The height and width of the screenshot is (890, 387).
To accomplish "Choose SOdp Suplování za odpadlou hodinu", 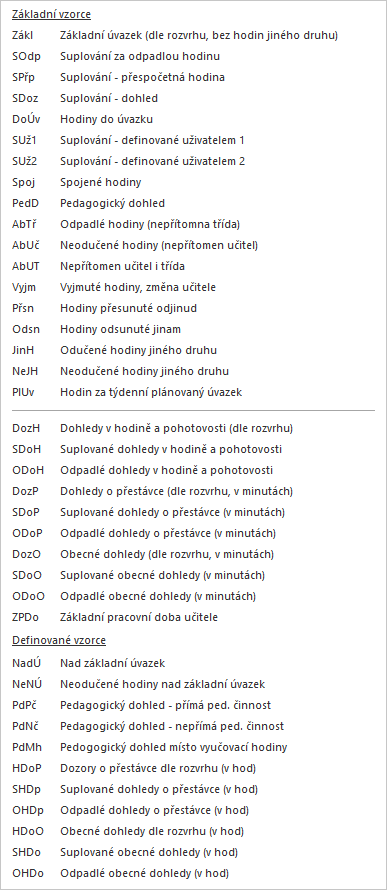I will (116, 56).
